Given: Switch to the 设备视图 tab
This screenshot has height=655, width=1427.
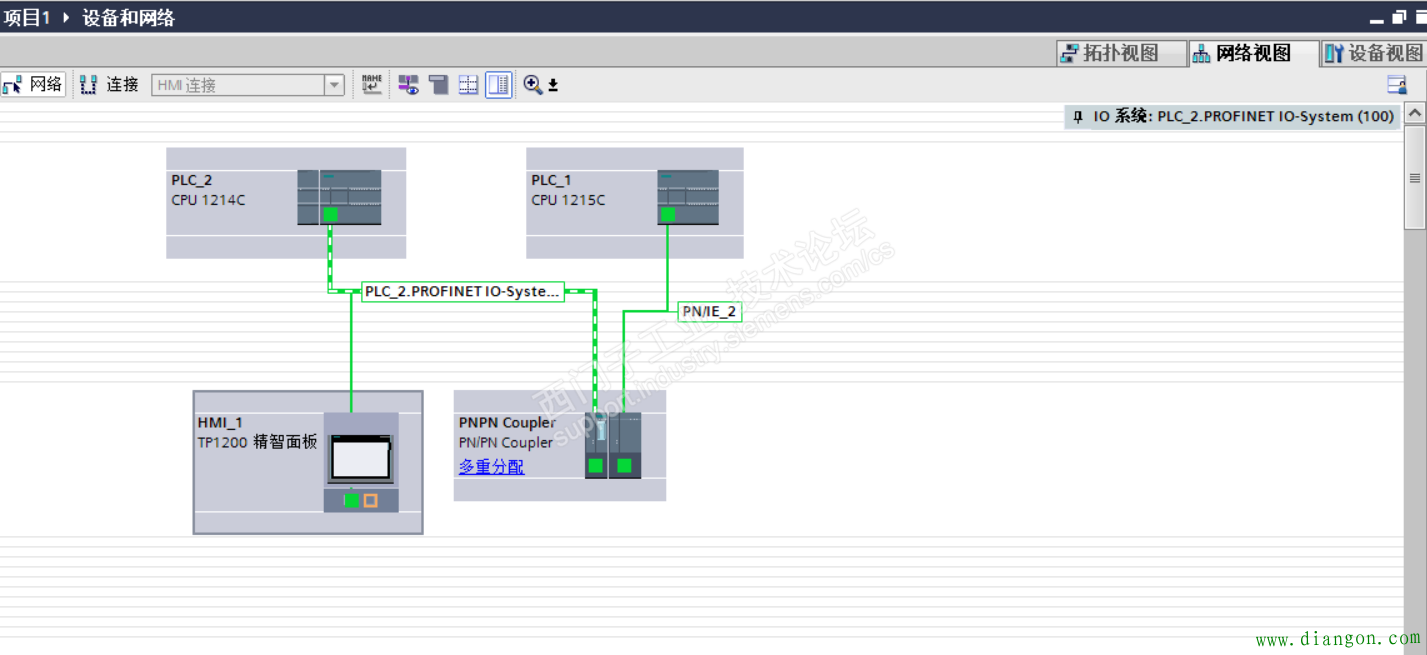Looking at the screenshot, I should 1374,54.
